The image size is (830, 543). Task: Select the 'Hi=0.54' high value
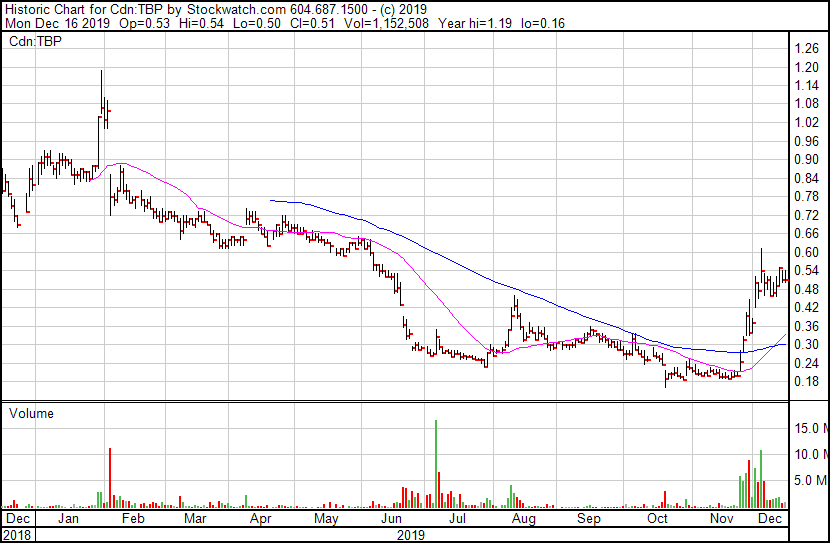pos(201,23)
